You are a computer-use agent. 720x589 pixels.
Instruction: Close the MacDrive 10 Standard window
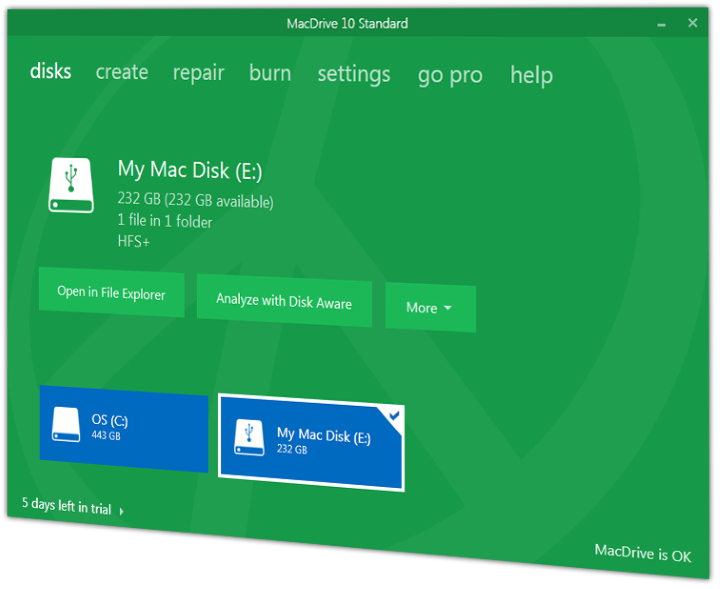point(692,22)
